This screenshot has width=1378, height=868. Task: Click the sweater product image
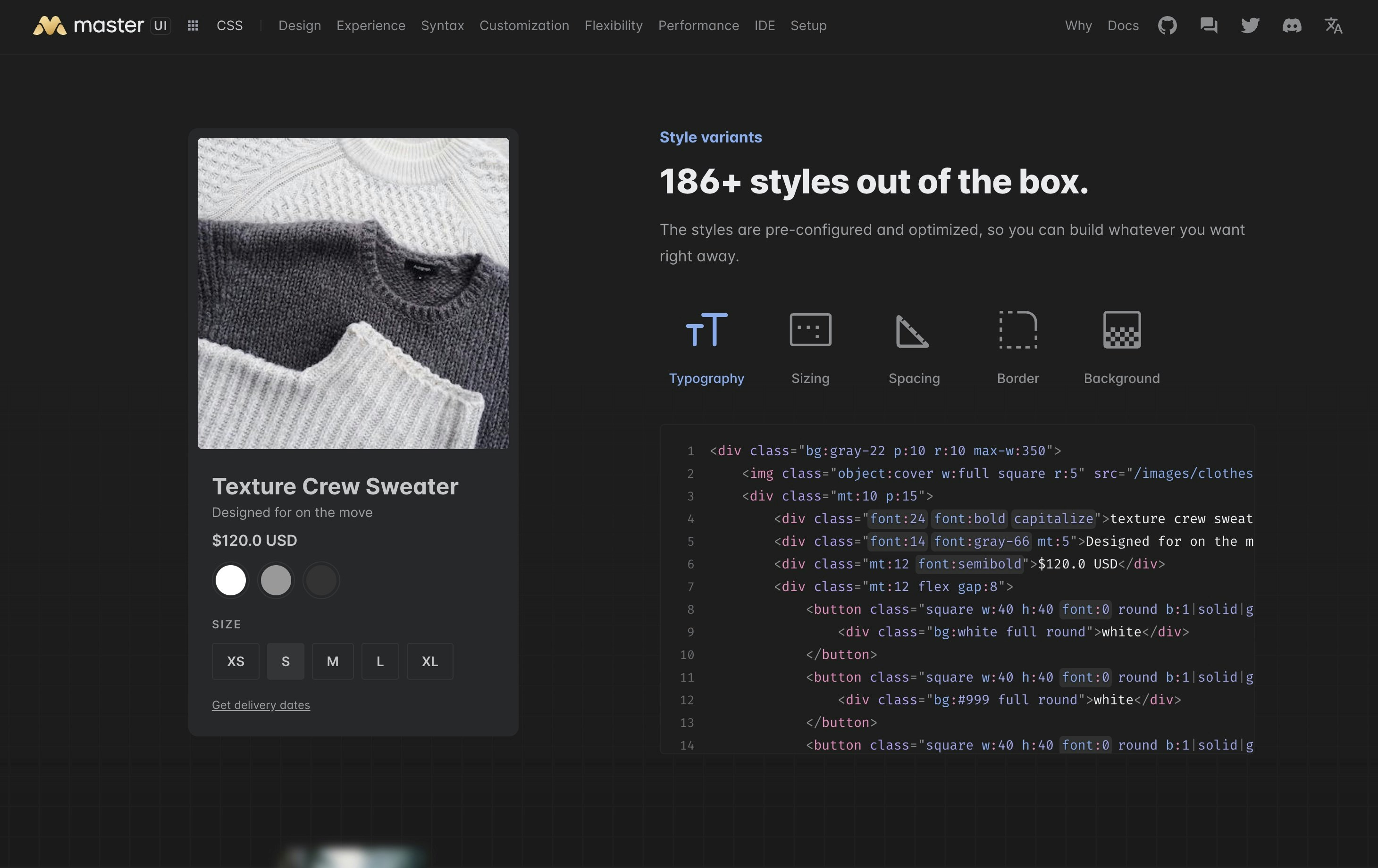pyautogui.click(x=353, y=293)
